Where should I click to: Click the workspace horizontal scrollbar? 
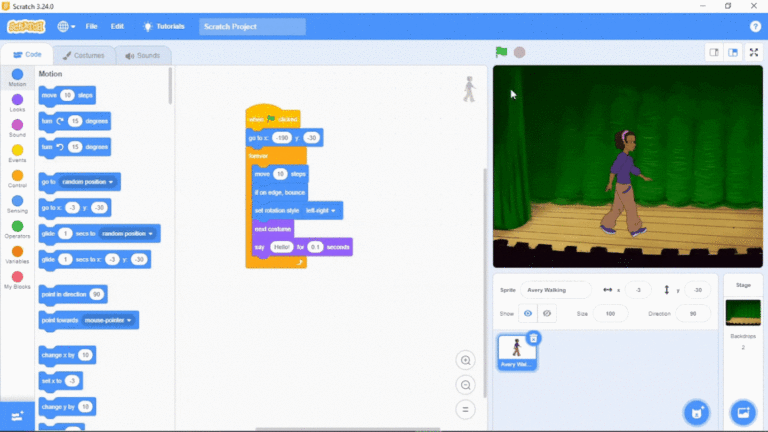348,429
